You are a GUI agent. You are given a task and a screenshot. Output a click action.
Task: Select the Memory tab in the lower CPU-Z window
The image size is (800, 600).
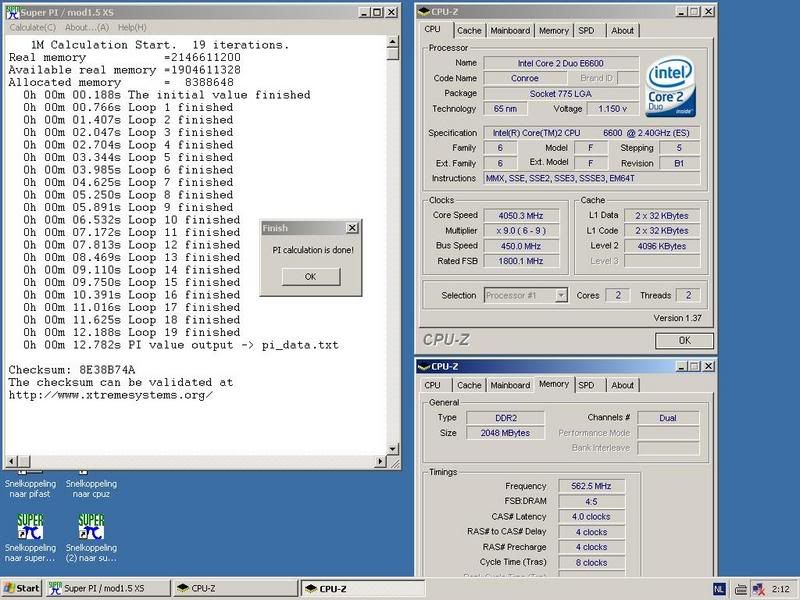[x=554, y=384]
